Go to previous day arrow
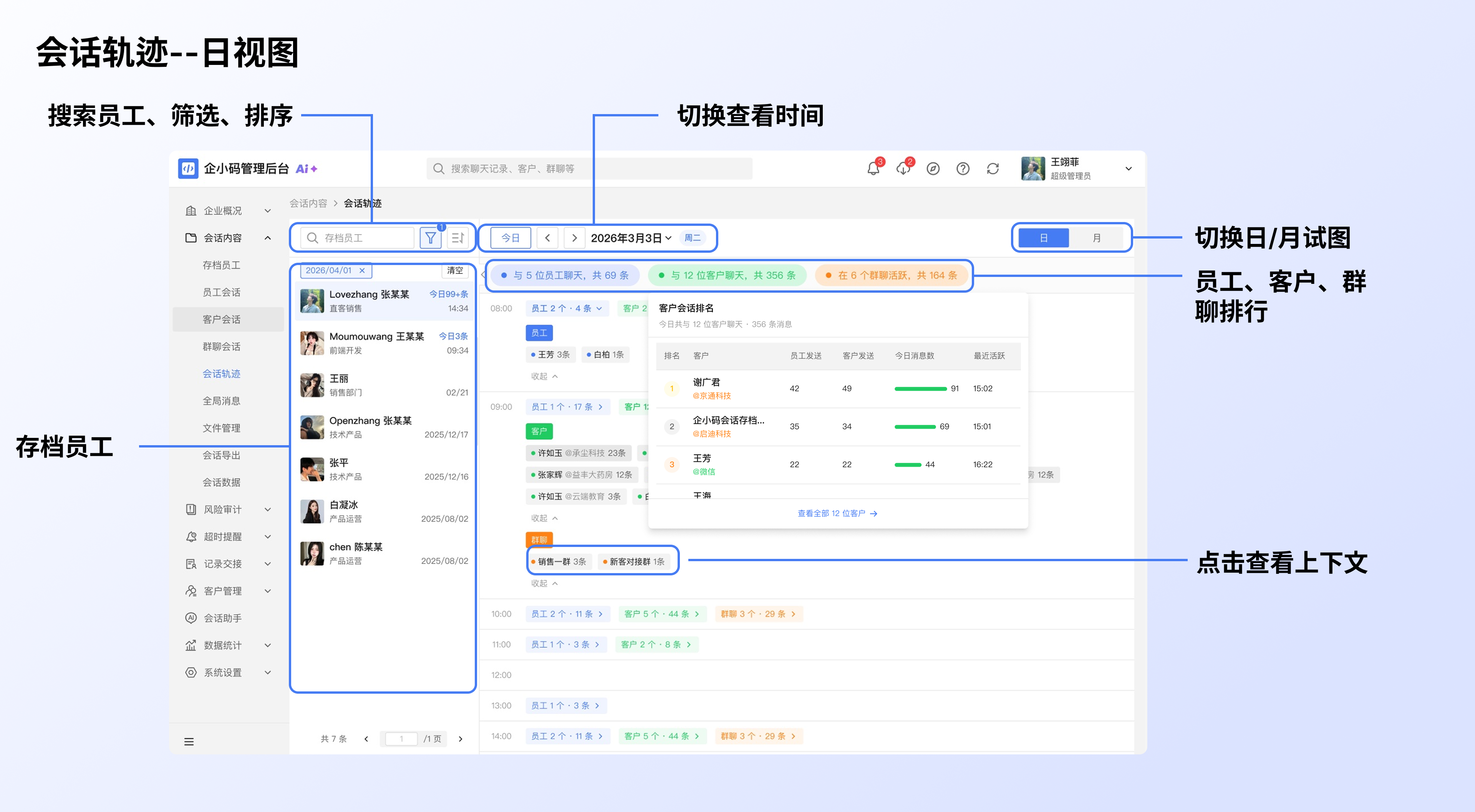 [x=547, y=238]
